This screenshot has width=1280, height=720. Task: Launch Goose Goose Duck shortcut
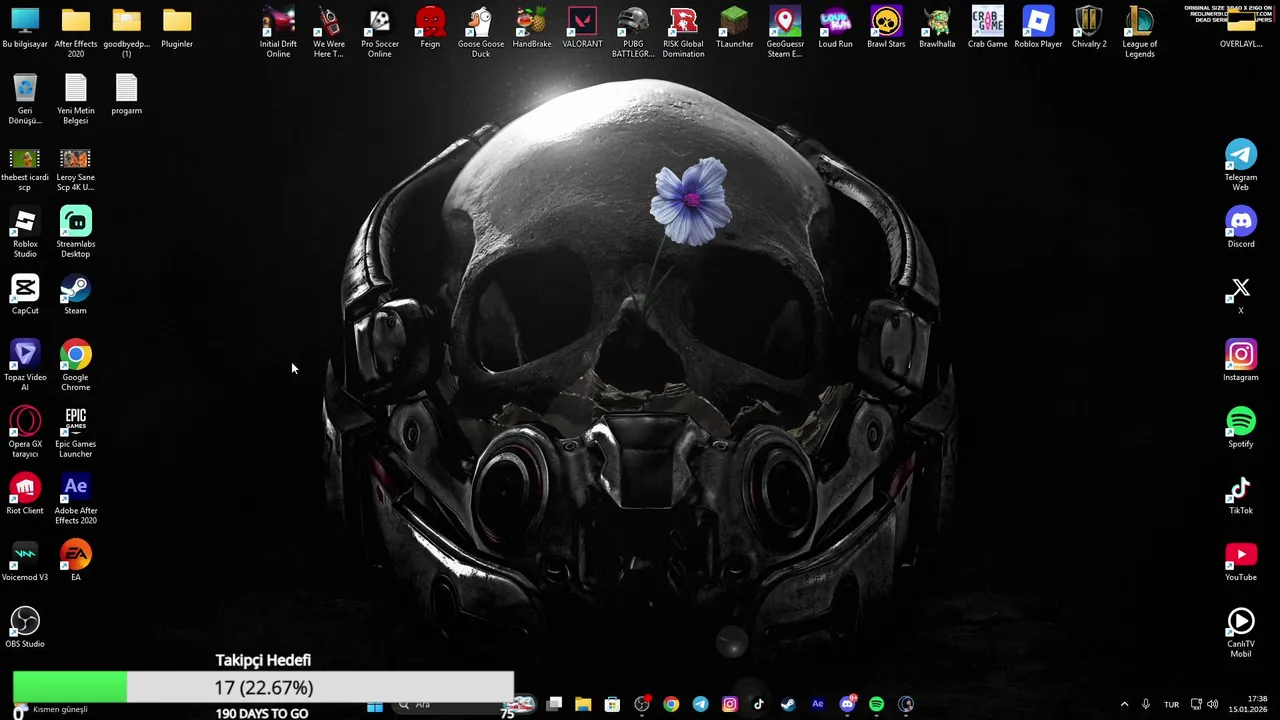click(481, 33)
